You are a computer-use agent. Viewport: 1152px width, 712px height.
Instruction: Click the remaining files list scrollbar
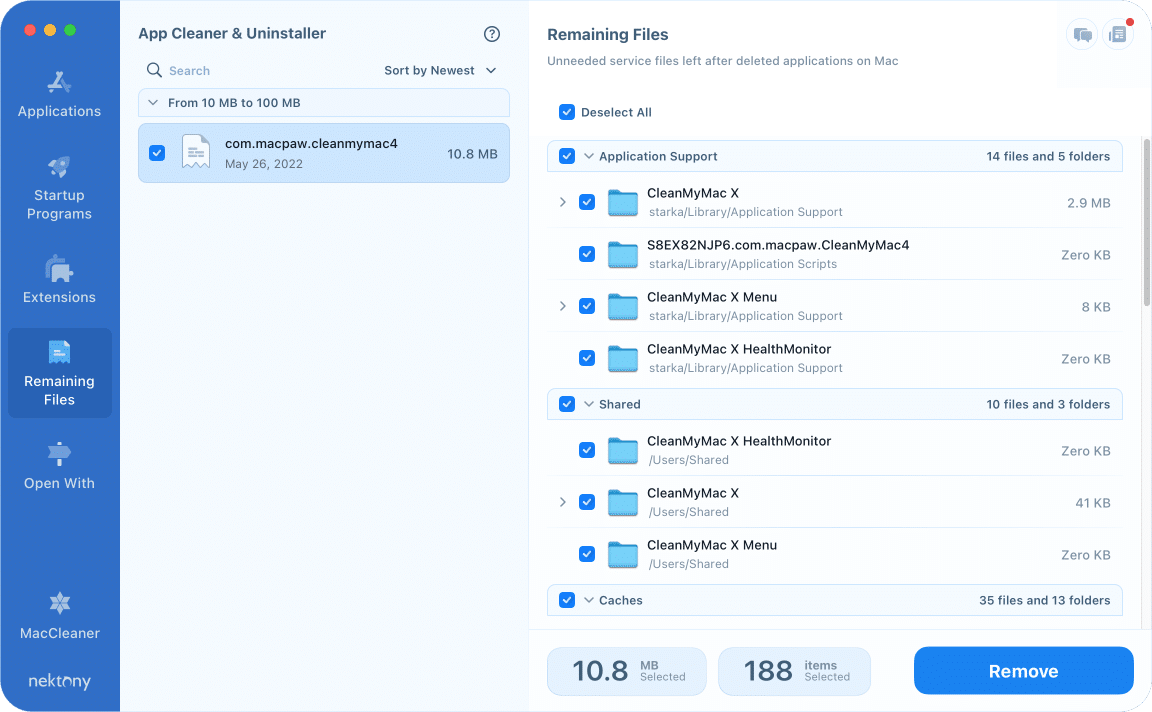[1147, 222]
